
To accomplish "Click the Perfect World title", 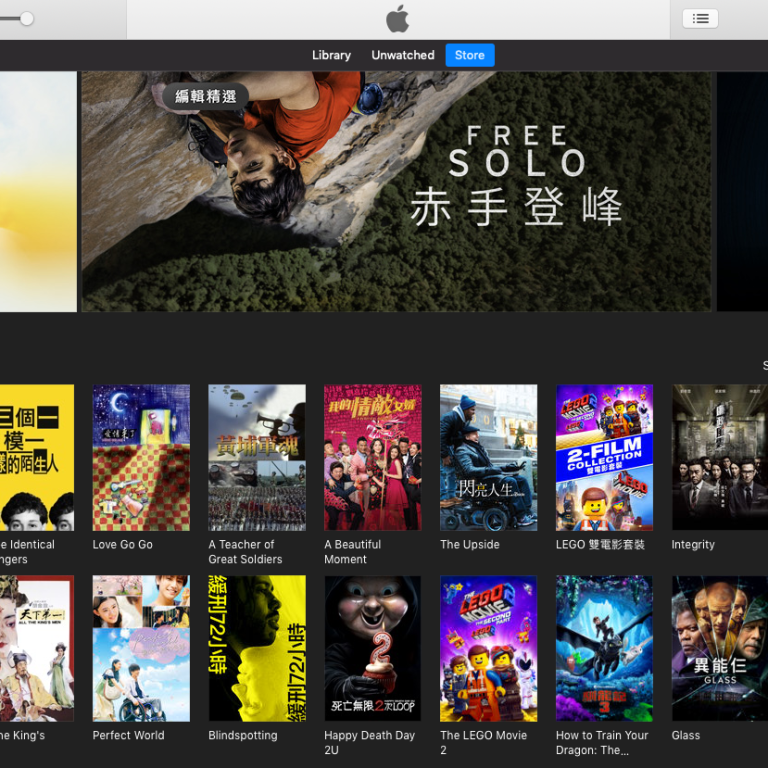I will [128, 735].
